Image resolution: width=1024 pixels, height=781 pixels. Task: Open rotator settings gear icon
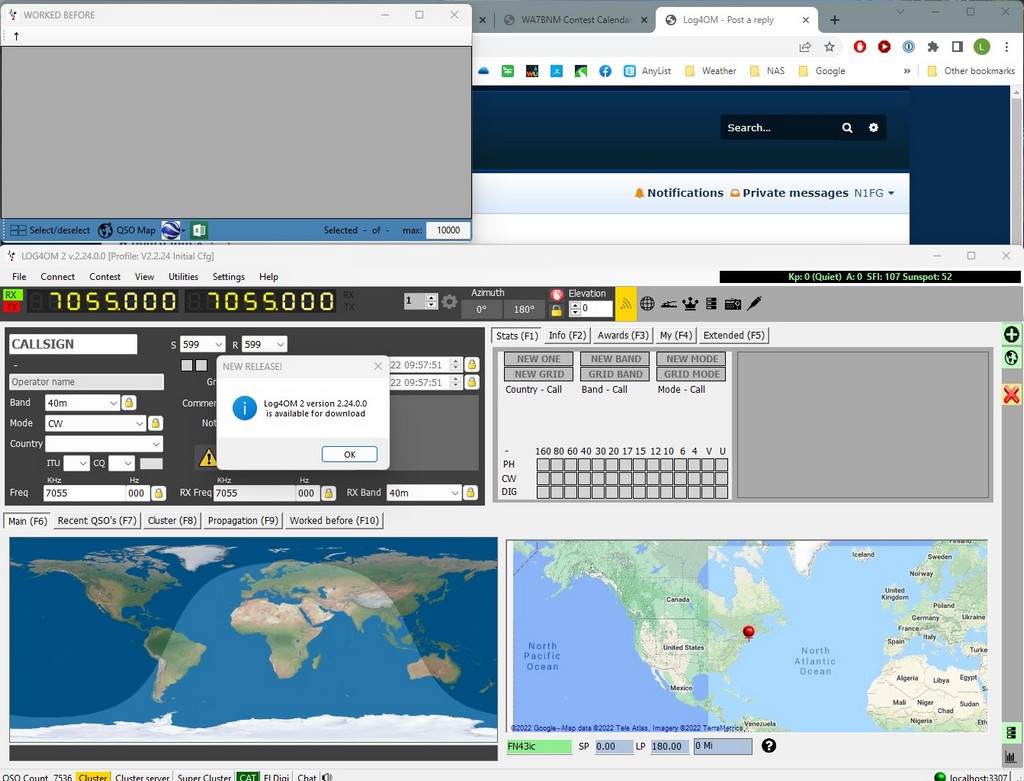[449, 302]
